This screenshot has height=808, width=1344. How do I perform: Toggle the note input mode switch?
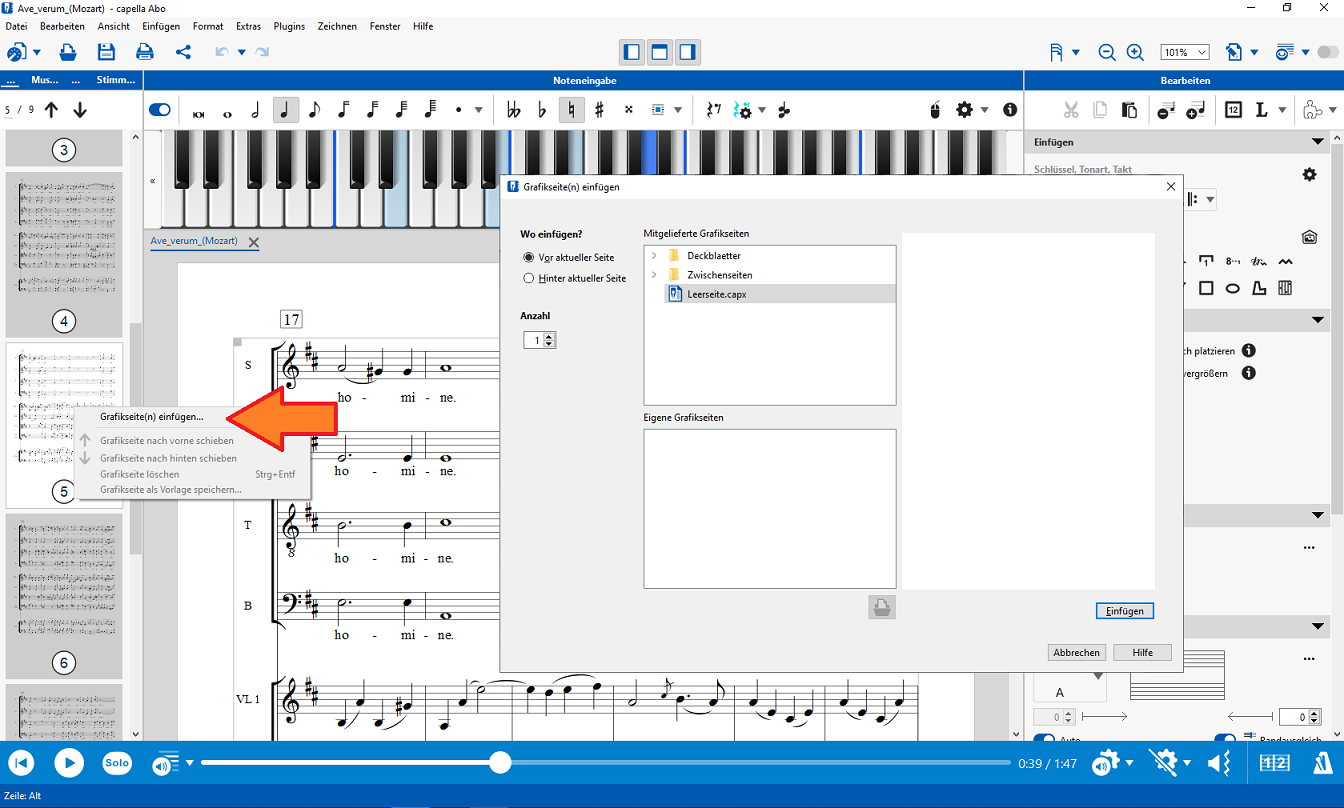pos(160,110)
